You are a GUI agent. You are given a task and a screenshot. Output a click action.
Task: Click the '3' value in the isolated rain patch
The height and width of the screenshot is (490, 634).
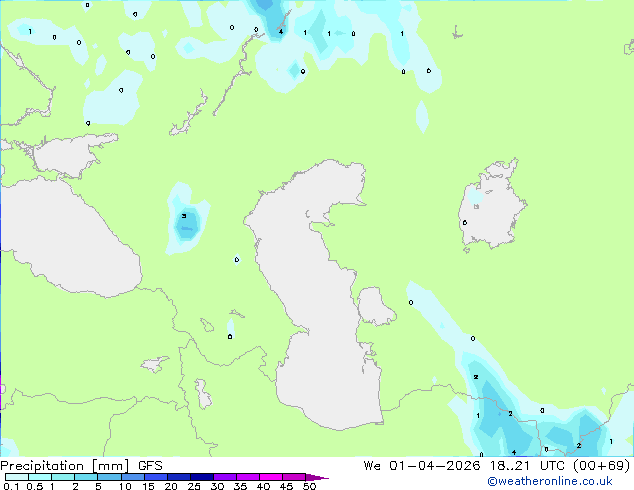(x=184, y=216)
